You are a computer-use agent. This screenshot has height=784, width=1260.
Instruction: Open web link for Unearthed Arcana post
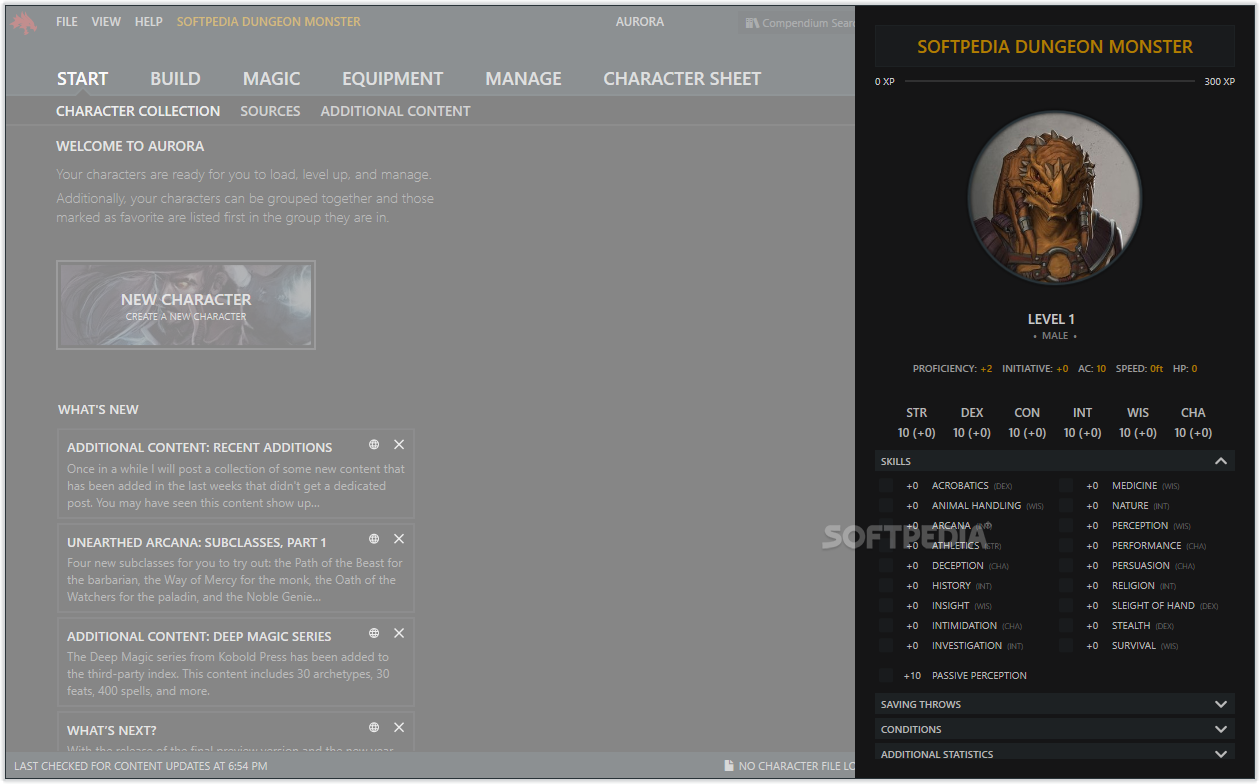374,539
